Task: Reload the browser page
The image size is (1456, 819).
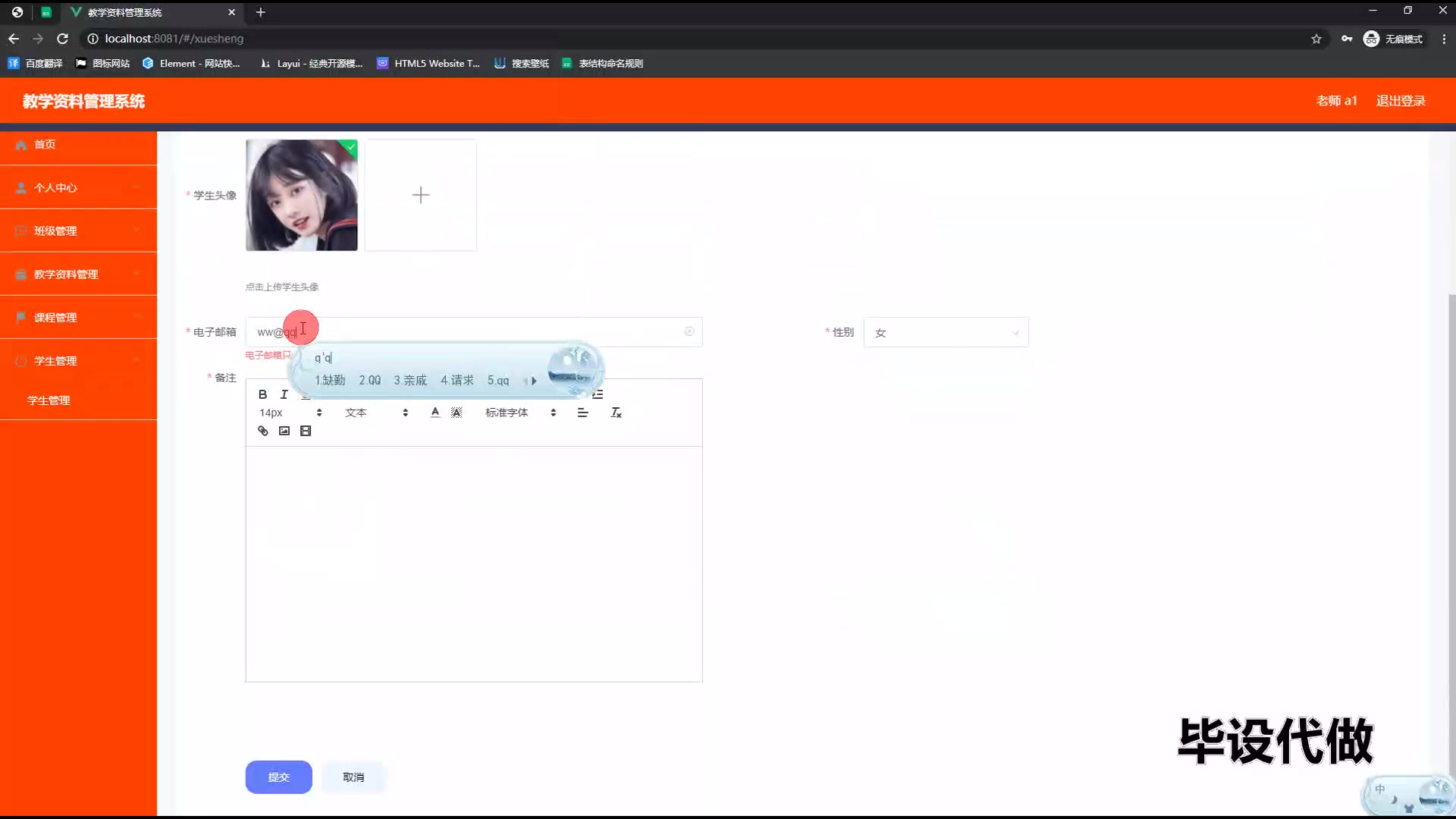Action: [63, 39]
